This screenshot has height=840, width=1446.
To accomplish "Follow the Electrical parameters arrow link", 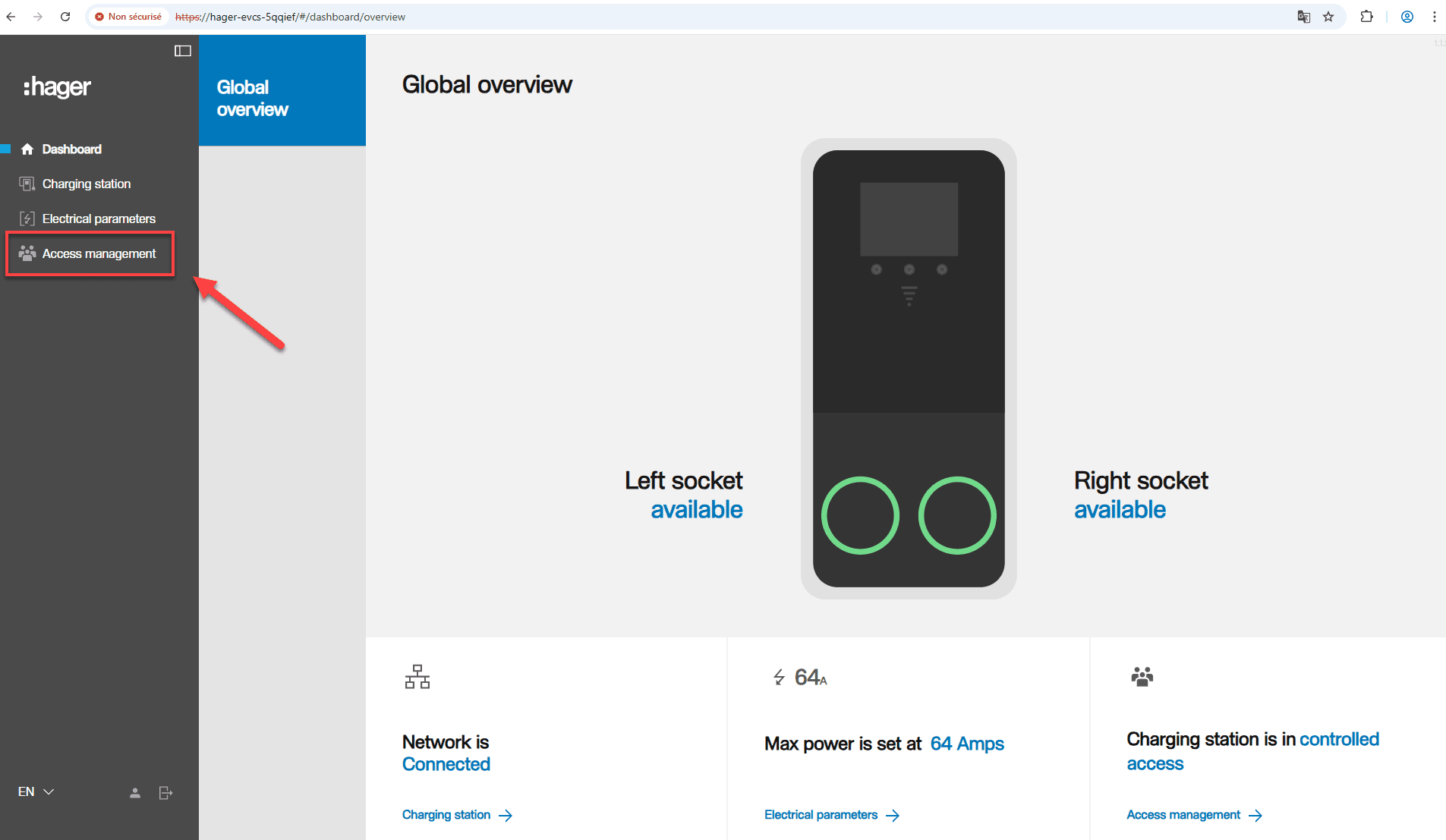I will pos(831,815).
